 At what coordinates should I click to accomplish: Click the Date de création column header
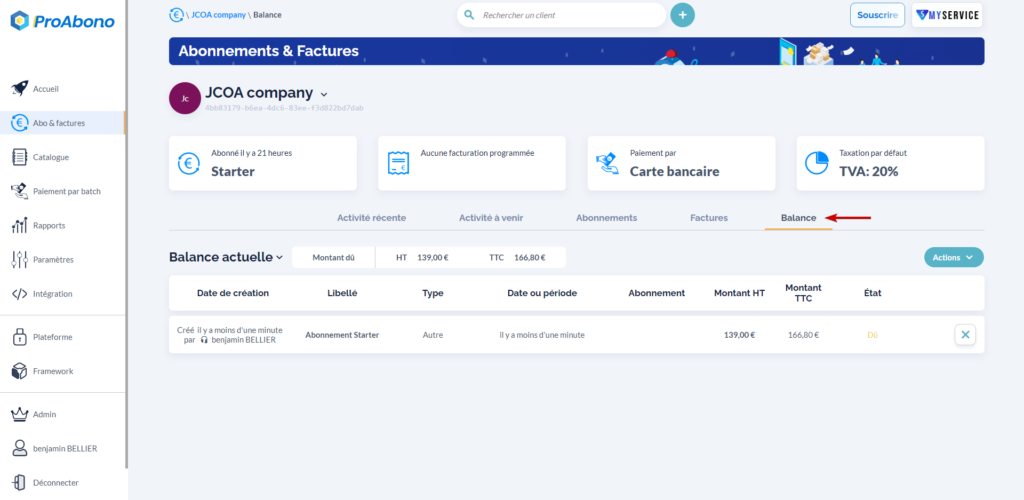[x=232, y=293]
